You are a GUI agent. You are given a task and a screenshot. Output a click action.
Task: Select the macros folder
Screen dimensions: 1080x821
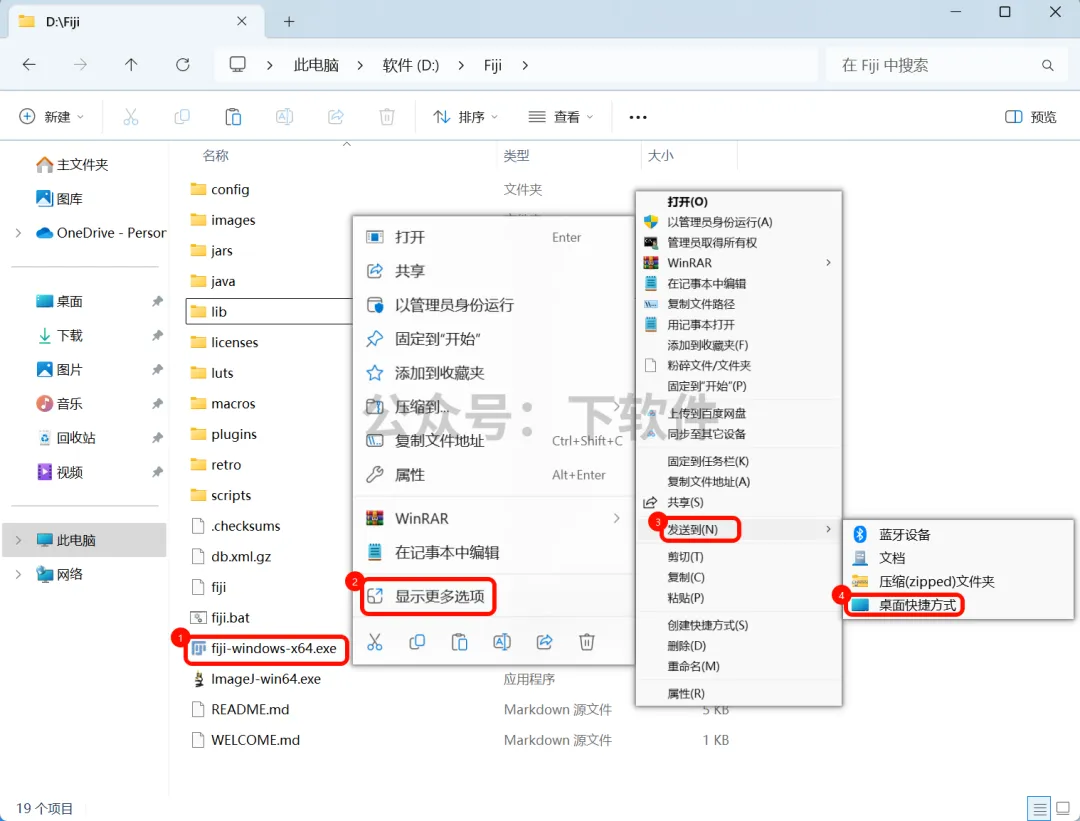coord(233,404)
